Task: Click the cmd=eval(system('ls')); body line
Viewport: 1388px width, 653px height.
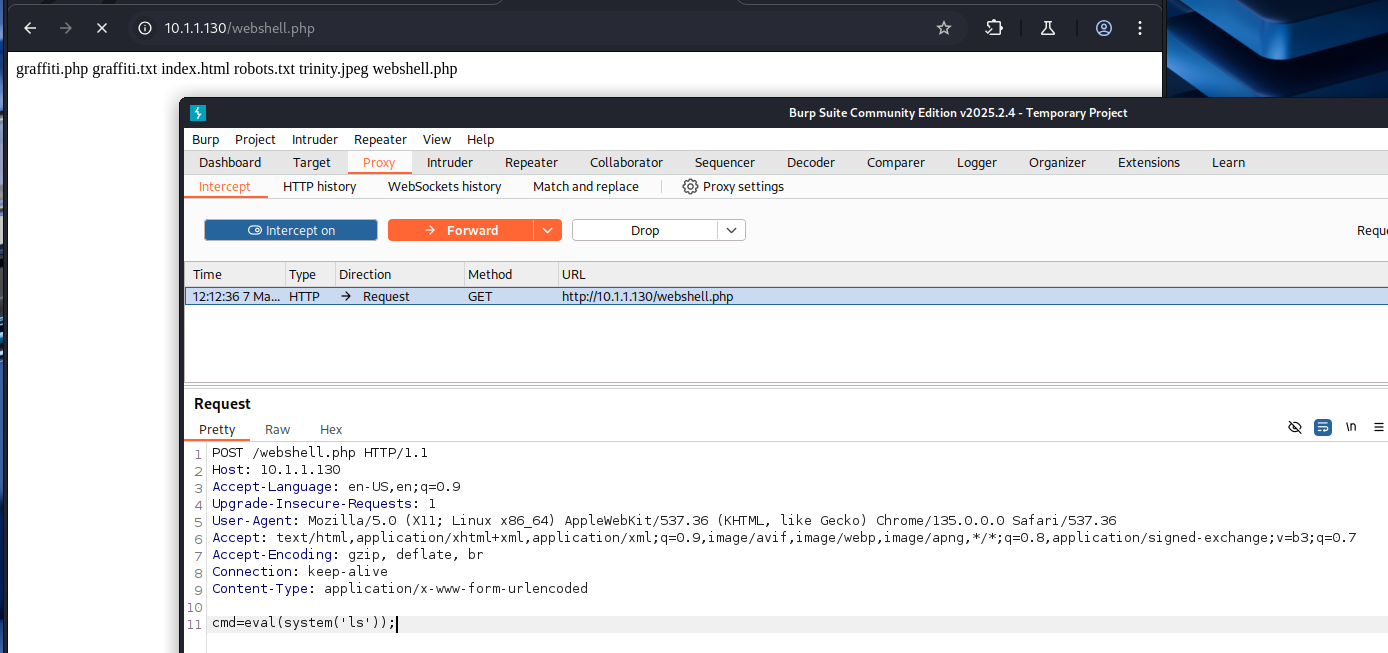Action: click(x=304, y=623)
